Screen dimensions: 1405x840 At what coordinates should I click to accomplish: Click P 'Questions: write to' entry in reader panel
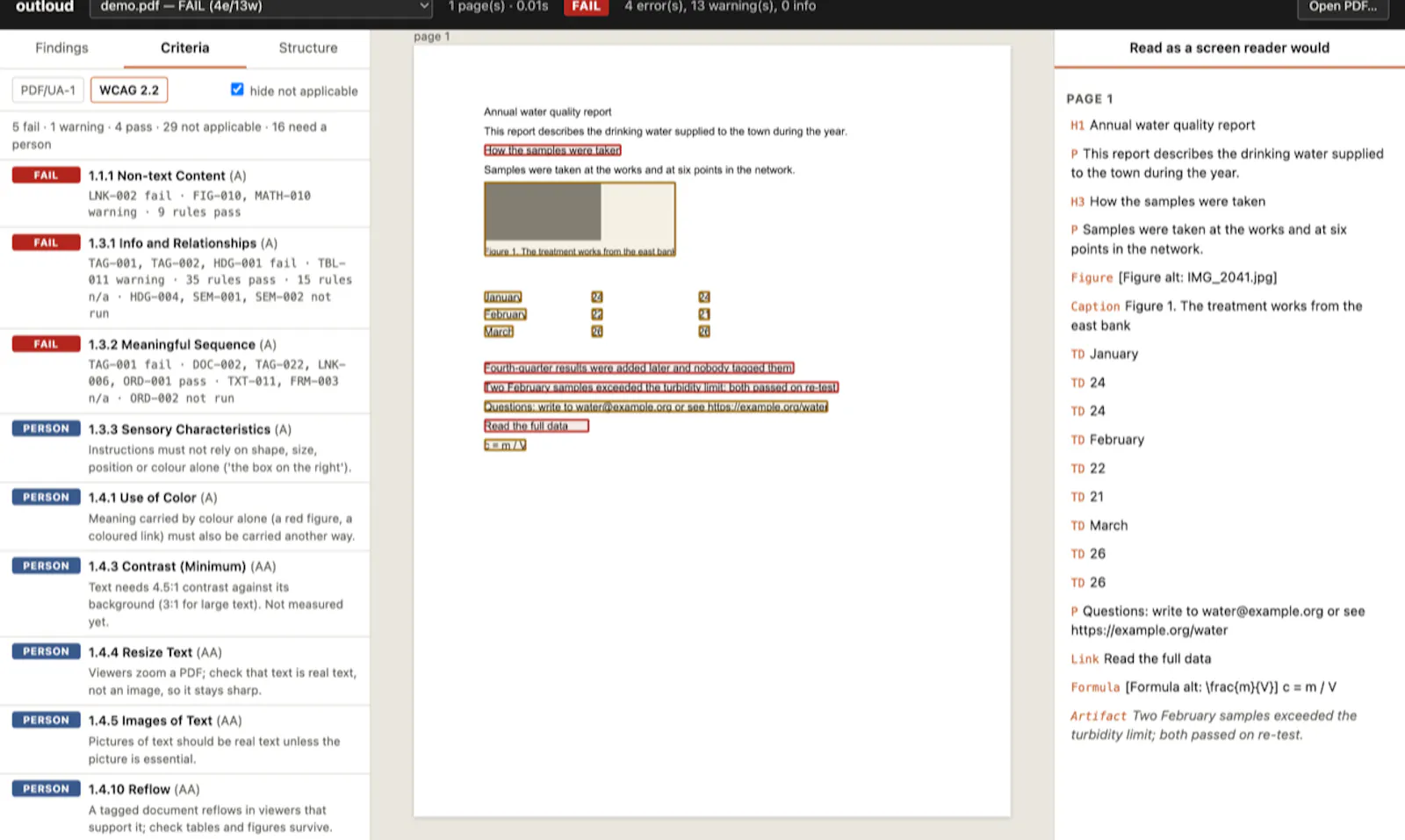pyautogui.click(x=1218, y=621)
